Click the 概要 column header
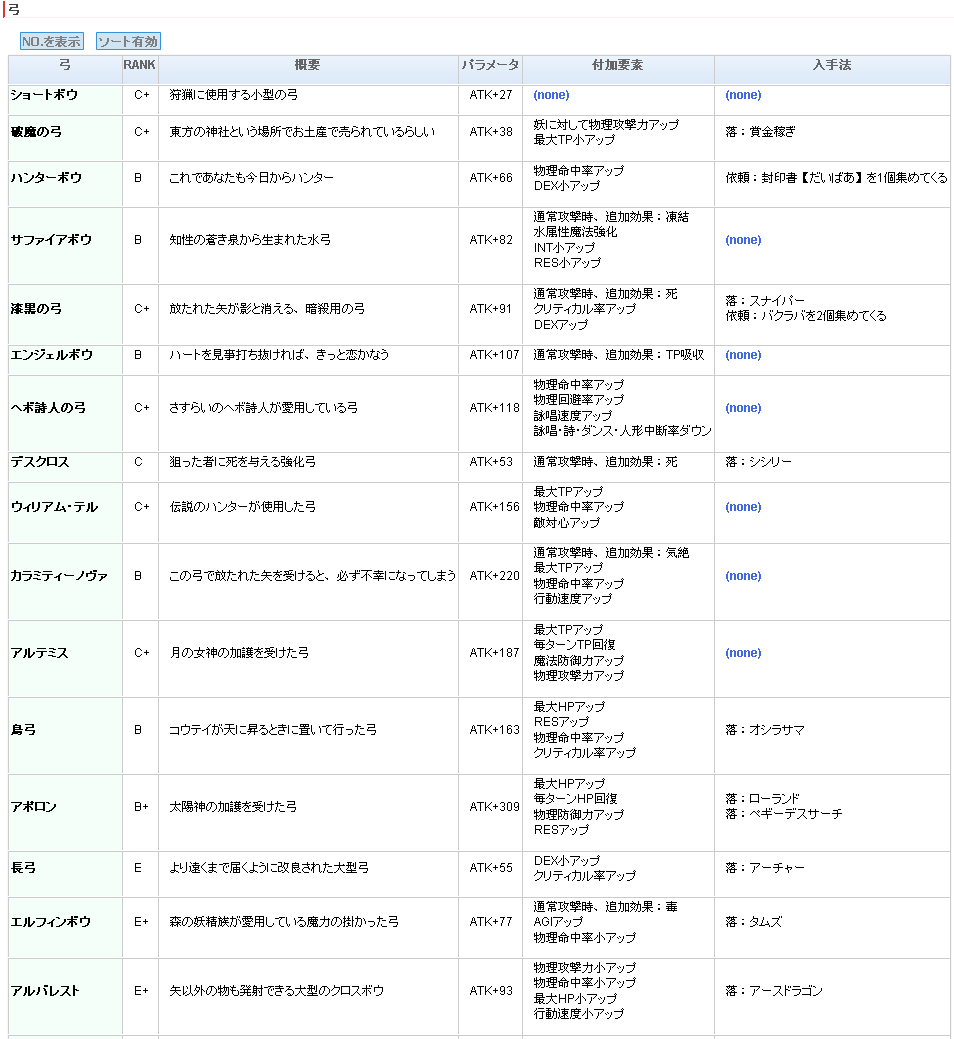Screen dimensions: 954x1039 pos(308,65)
